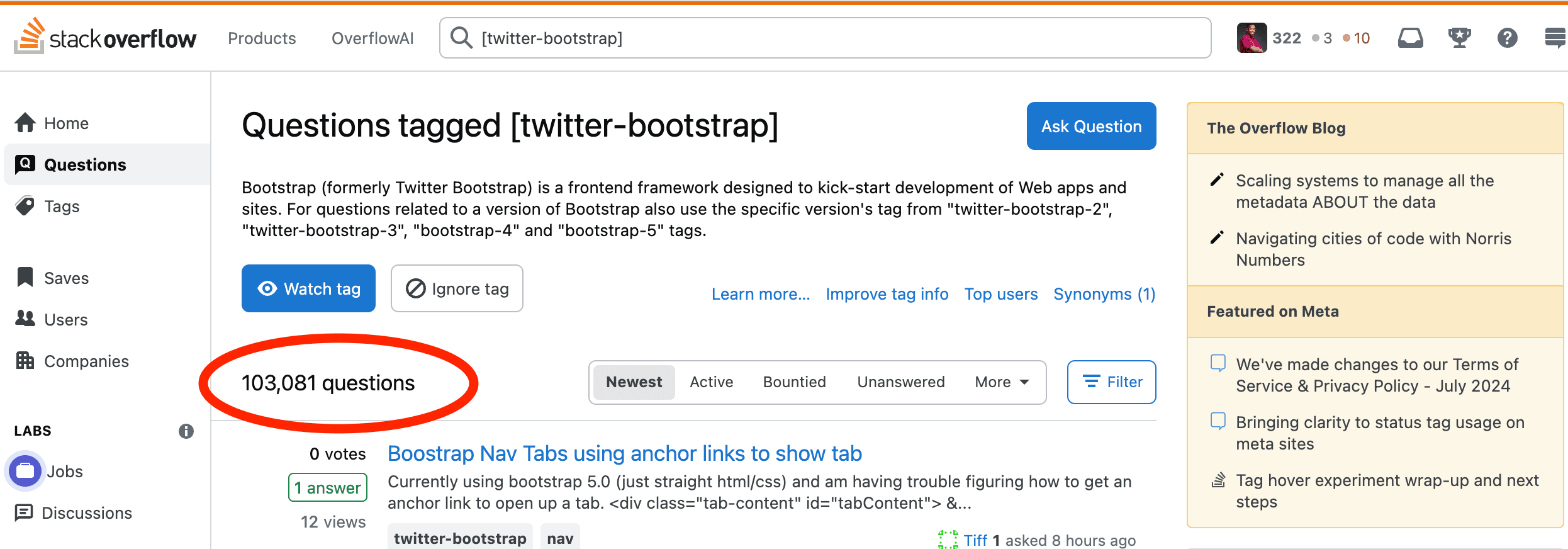The height and width of the screenshot is (549, 1568).
Task: Open the achievements trophy icon
Action: (1459, 38)
